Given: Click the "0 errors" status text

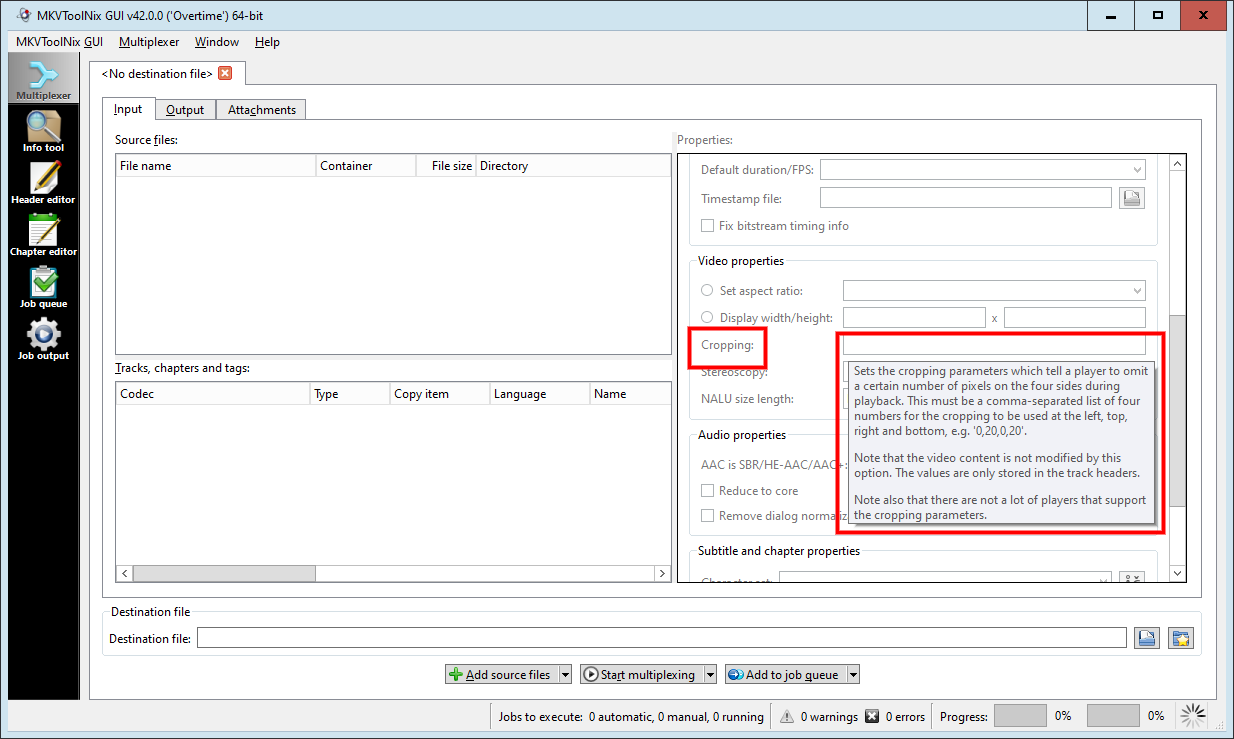Looking at the screenshot, I should (x=905, y=717).
